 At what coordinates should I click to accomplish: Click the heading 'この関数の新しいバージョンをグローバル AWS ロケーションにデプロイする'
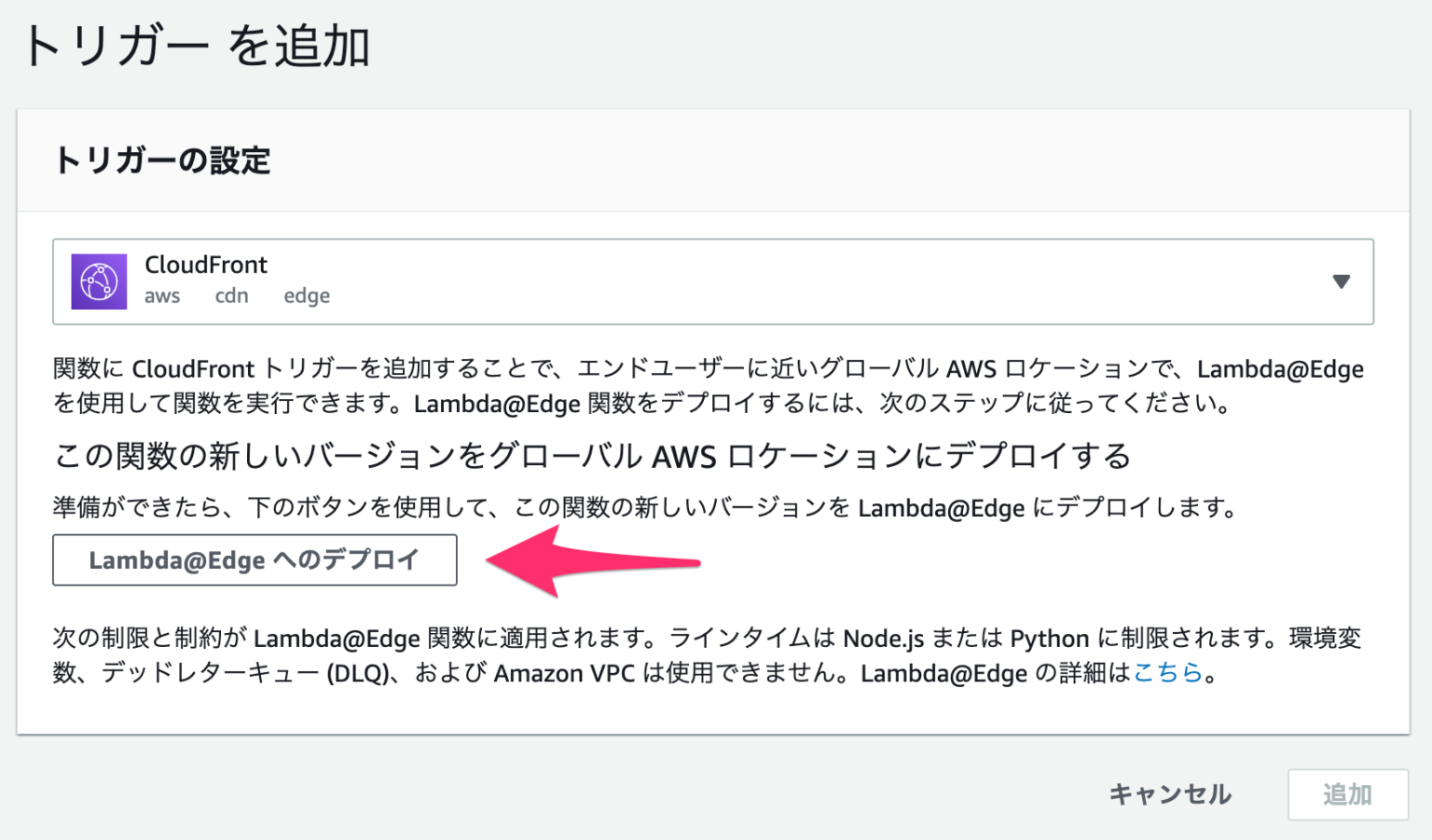point(592,456)
